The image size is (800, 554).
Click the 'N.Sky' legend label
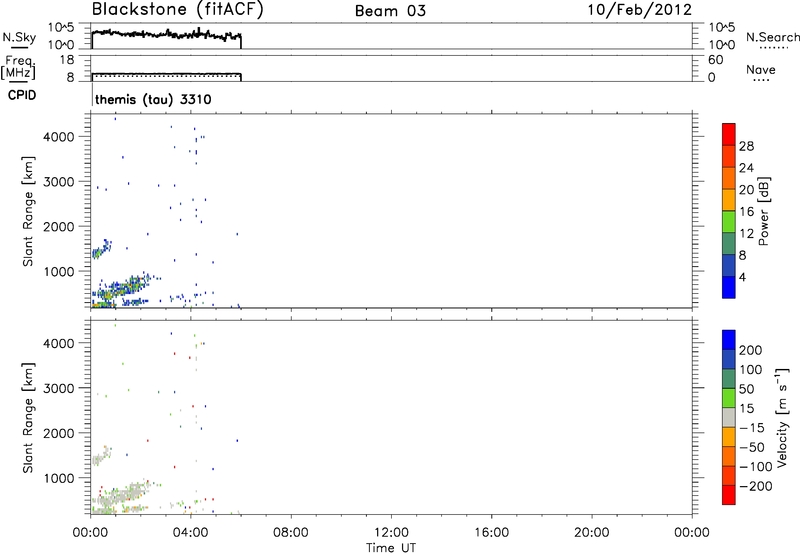(x=19, y=37)
